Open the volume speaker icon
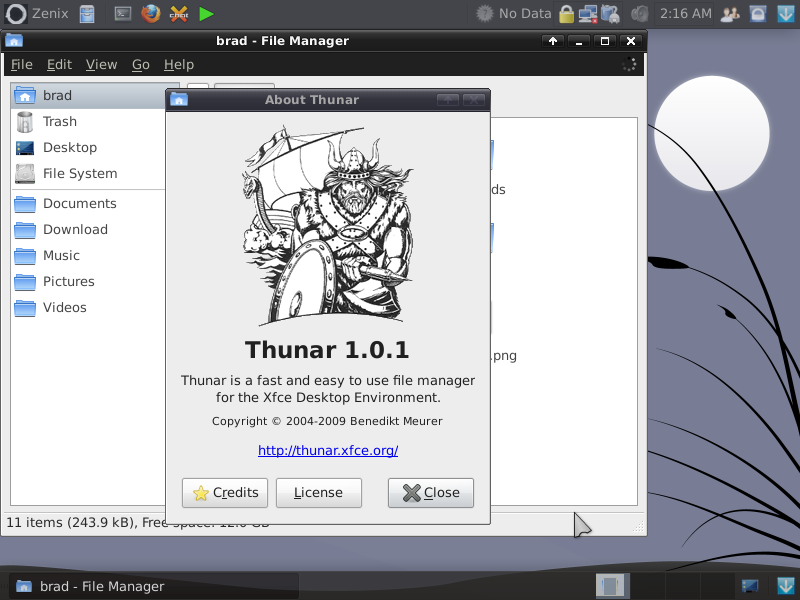This screenshot has height=600, width=800. pos(639,14)
